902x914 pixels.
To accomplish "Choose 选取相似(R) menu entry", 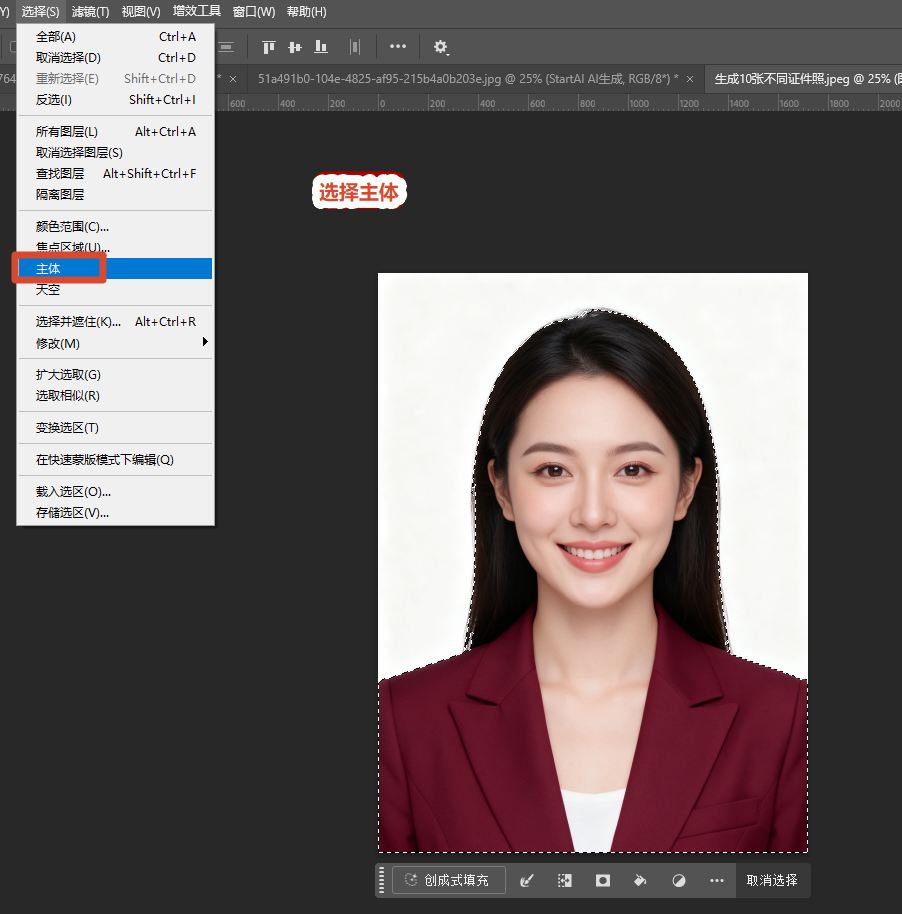I will (115, 396).
